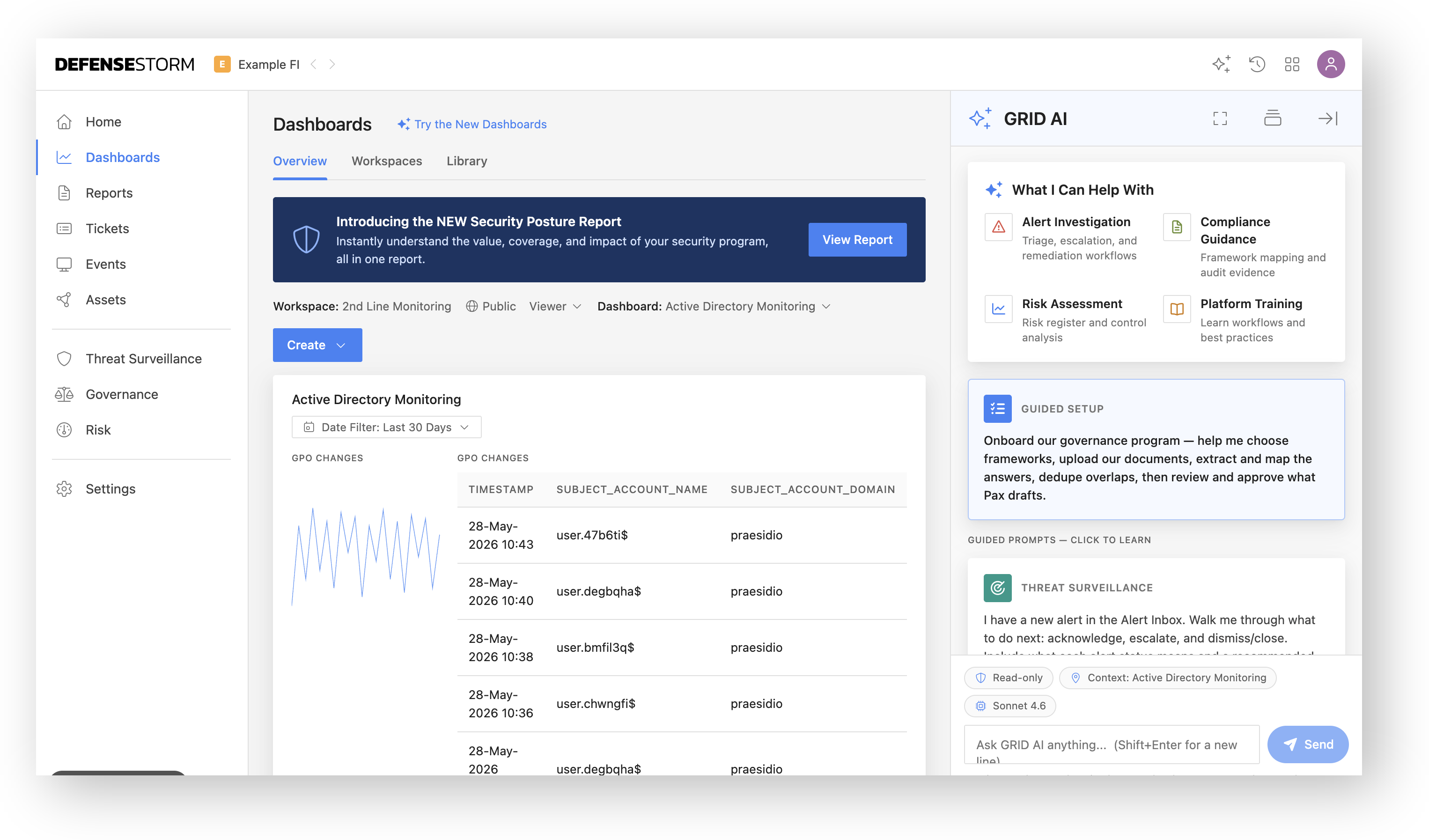Click the Platform Training book icon
This screenshot has width=1429, height=840.
click(x=1176, y=309)
